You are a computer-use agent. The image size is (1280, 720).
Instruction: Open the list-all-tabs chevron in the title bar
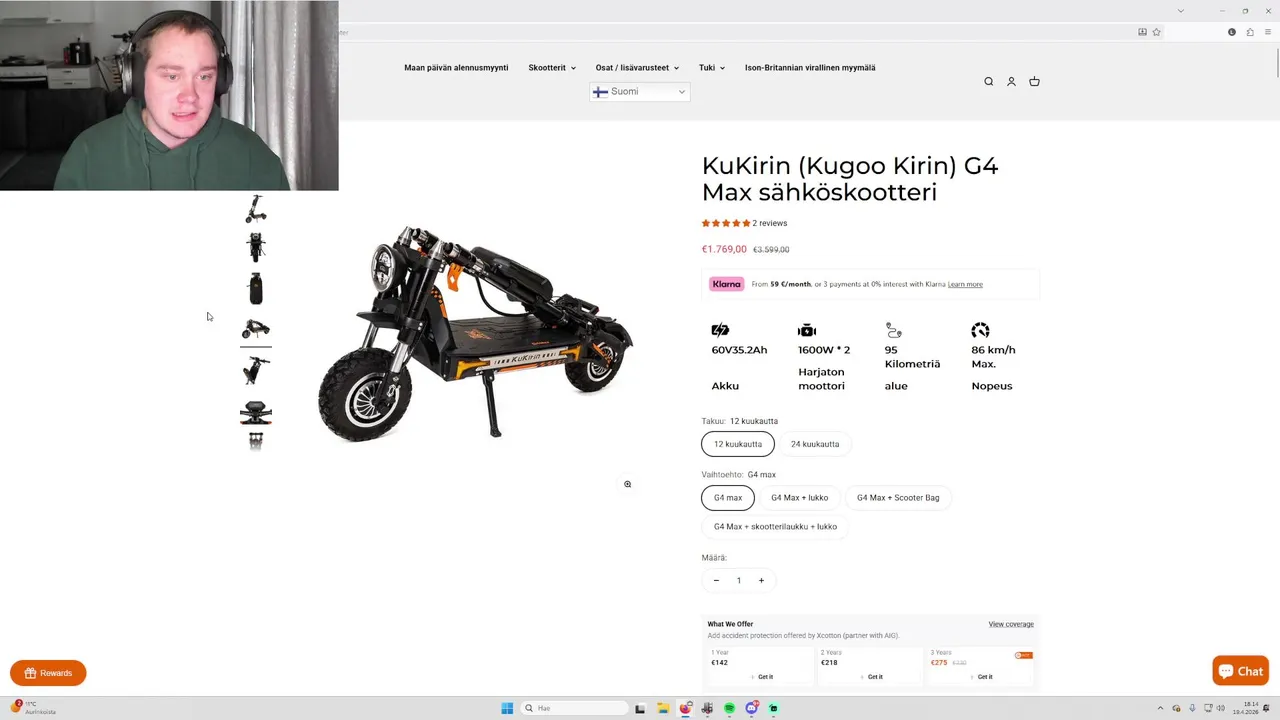click(x=1180, y=10)
